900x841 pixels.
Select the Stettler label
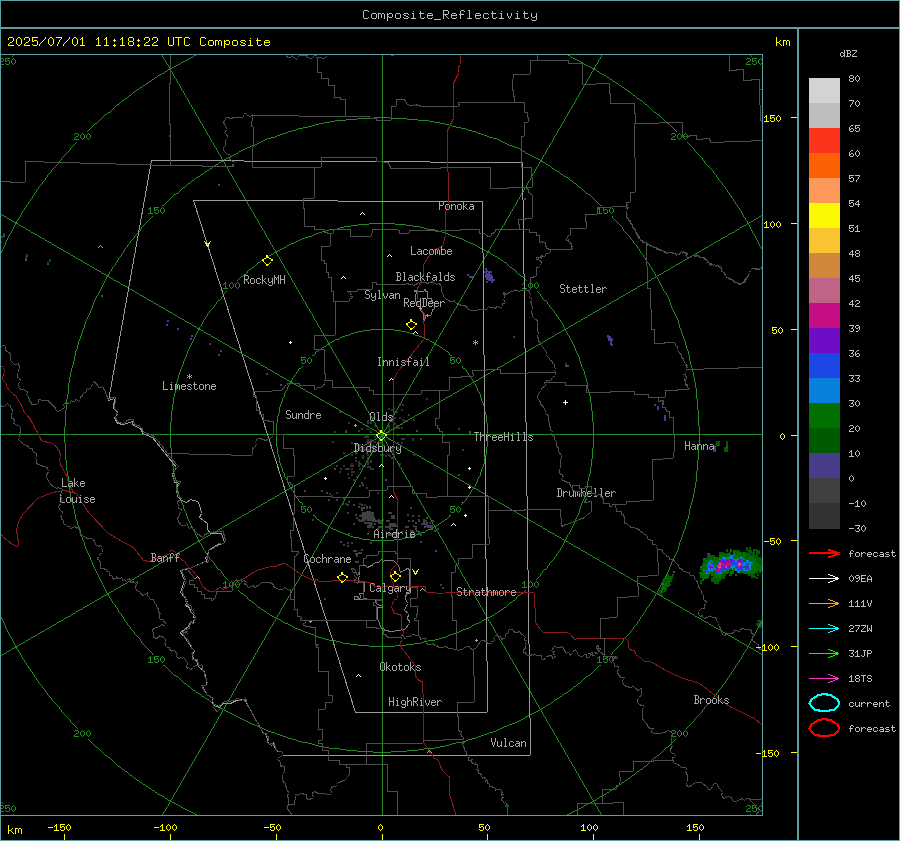(x=583, y=289)
